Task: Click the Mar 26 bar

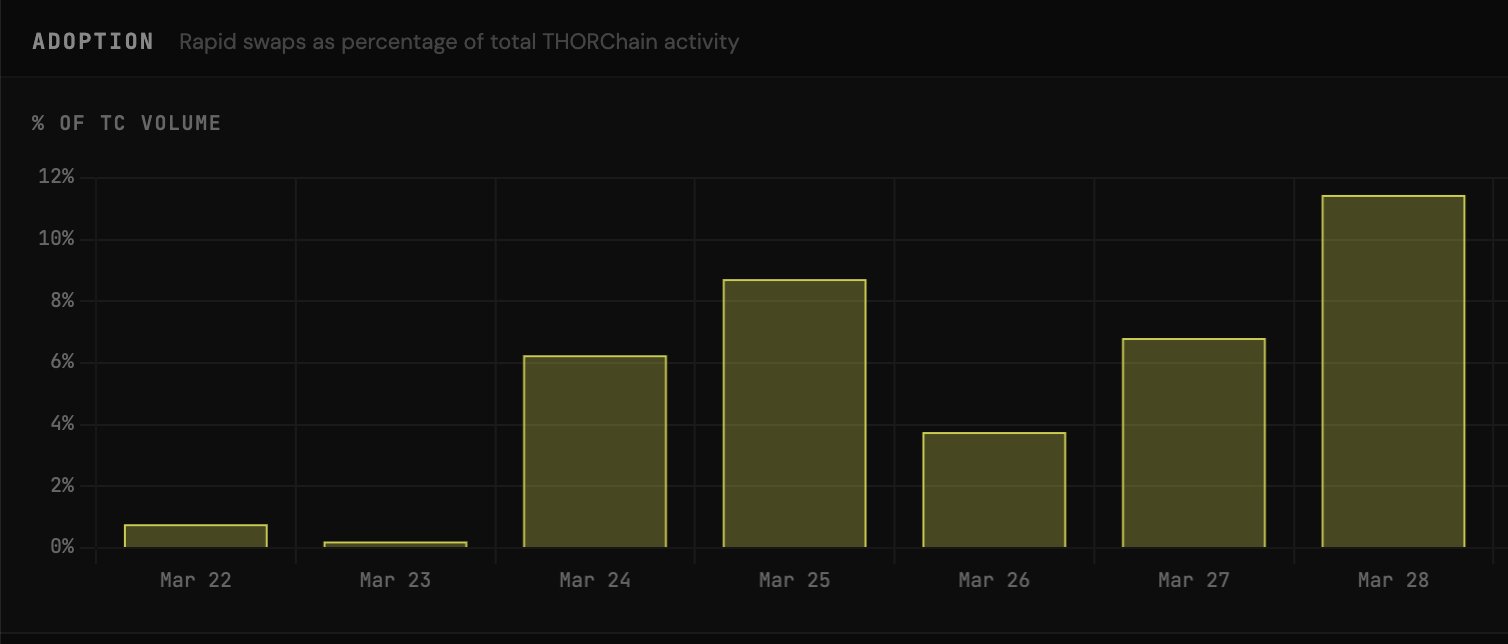Action: point(994,490)
